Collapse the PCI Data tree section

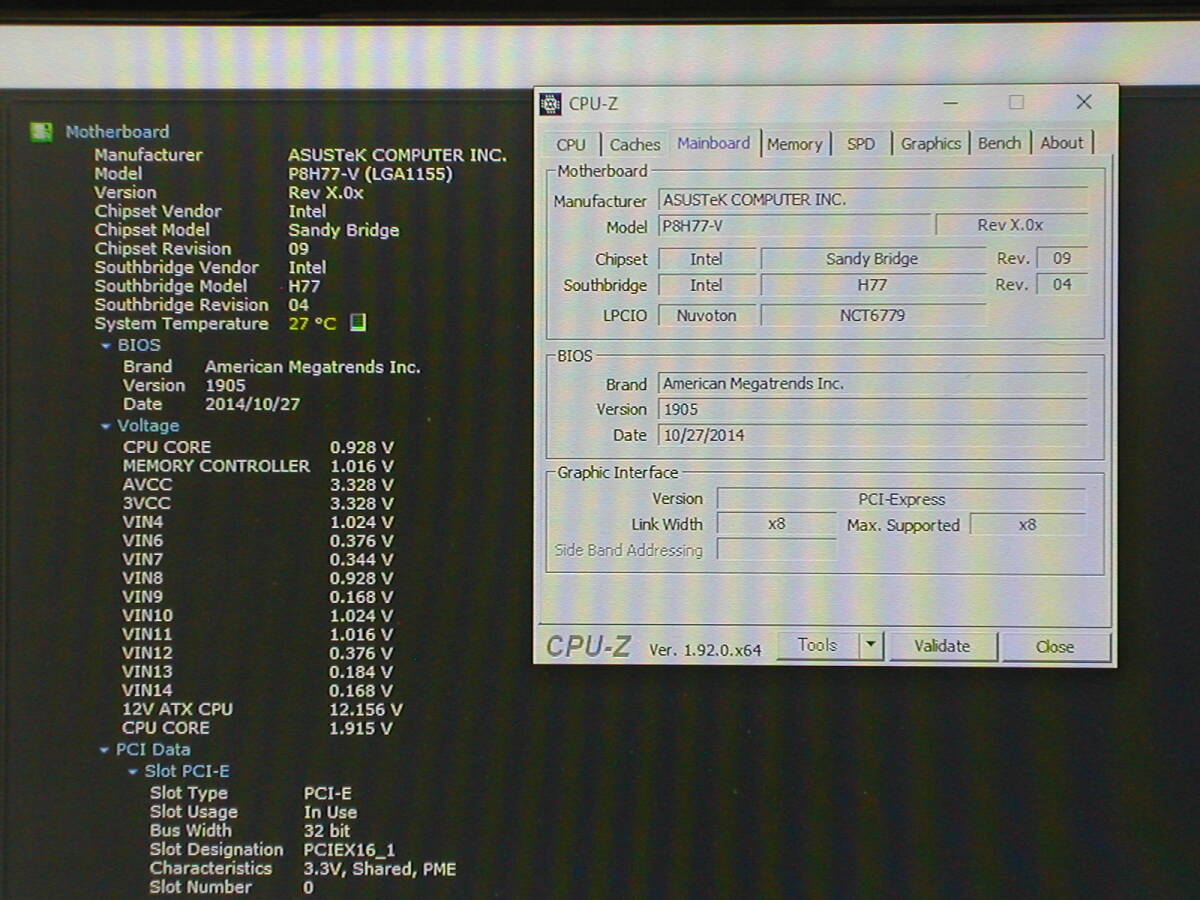pos(105,750)
